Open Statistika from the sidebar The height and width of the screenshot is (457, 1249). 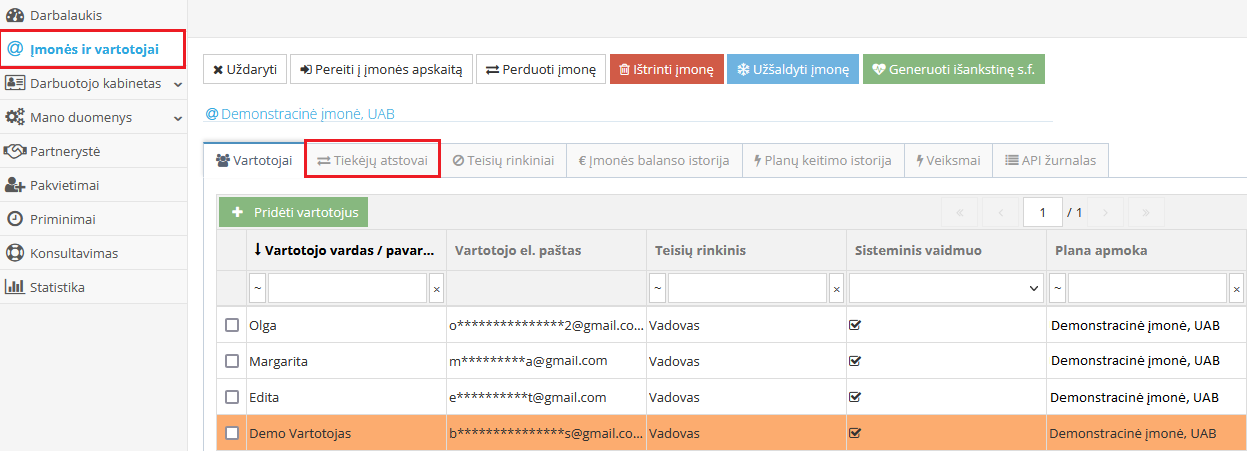pos(57,287)
